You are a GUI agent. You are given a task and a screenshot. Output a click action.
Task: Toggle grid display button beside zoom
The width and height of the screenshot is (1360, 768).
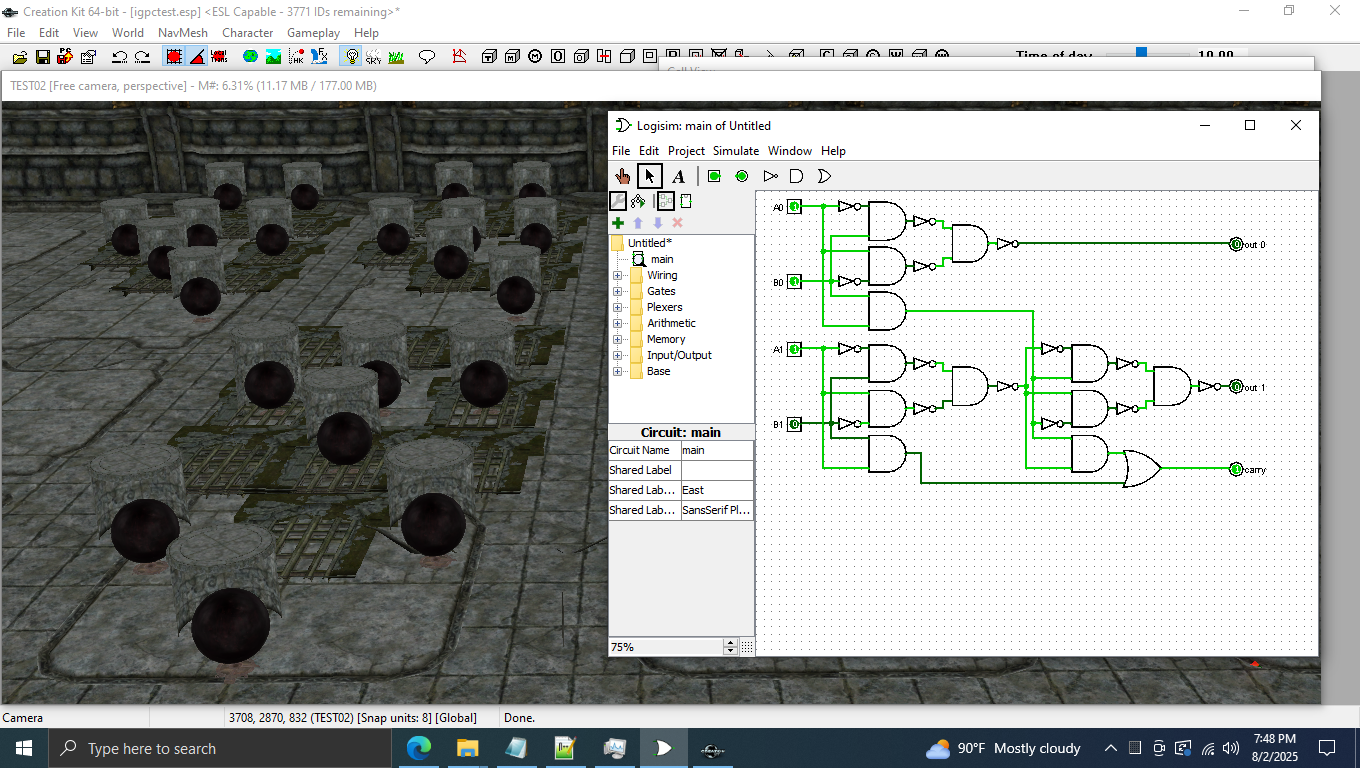click(747, 647)
